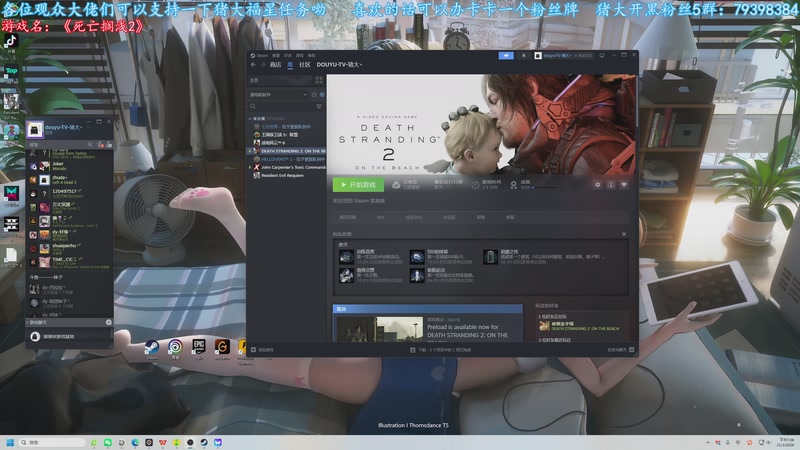Select friend shuaipanhu in friends list
Viewport: 800px width, 450px height.
[69, 248]
